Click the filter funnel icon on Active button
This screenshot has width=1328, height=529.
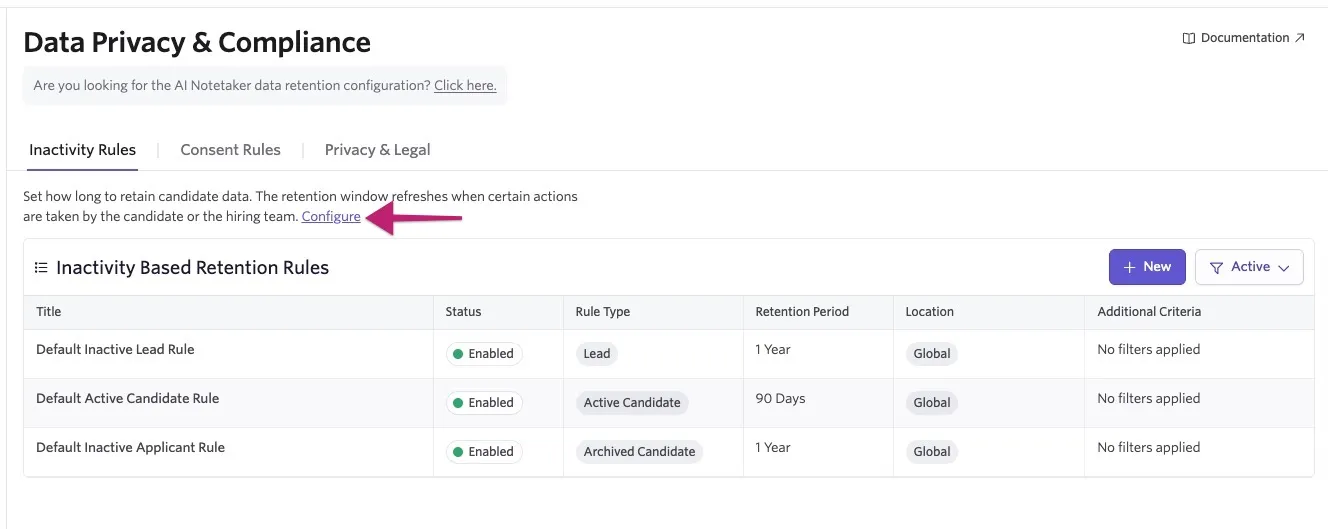pos(1217,267)
